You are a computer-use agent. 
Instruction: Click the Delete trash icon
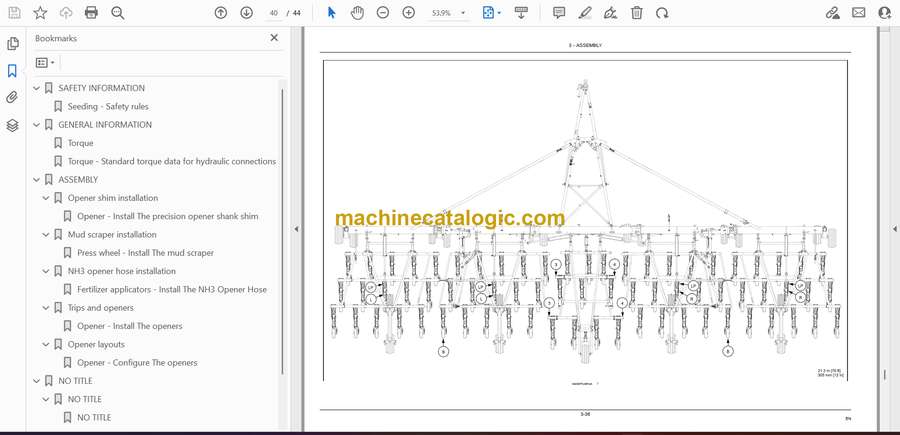[637, 13]
